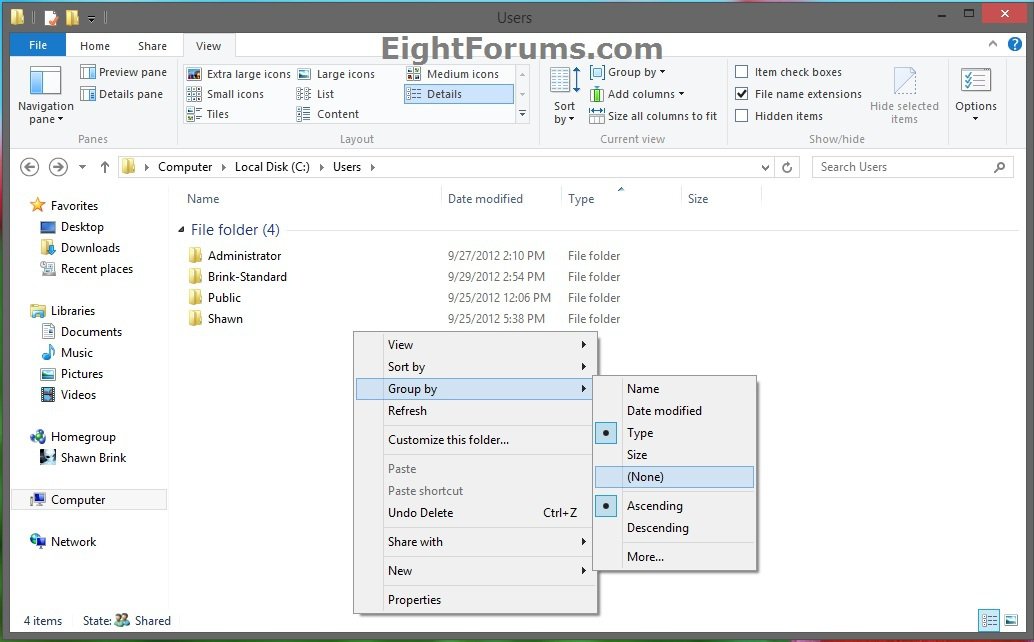The width and height of the screenshot is (1034, 642).
Task: Click Size all columns to fit
Action: (653, 116)
